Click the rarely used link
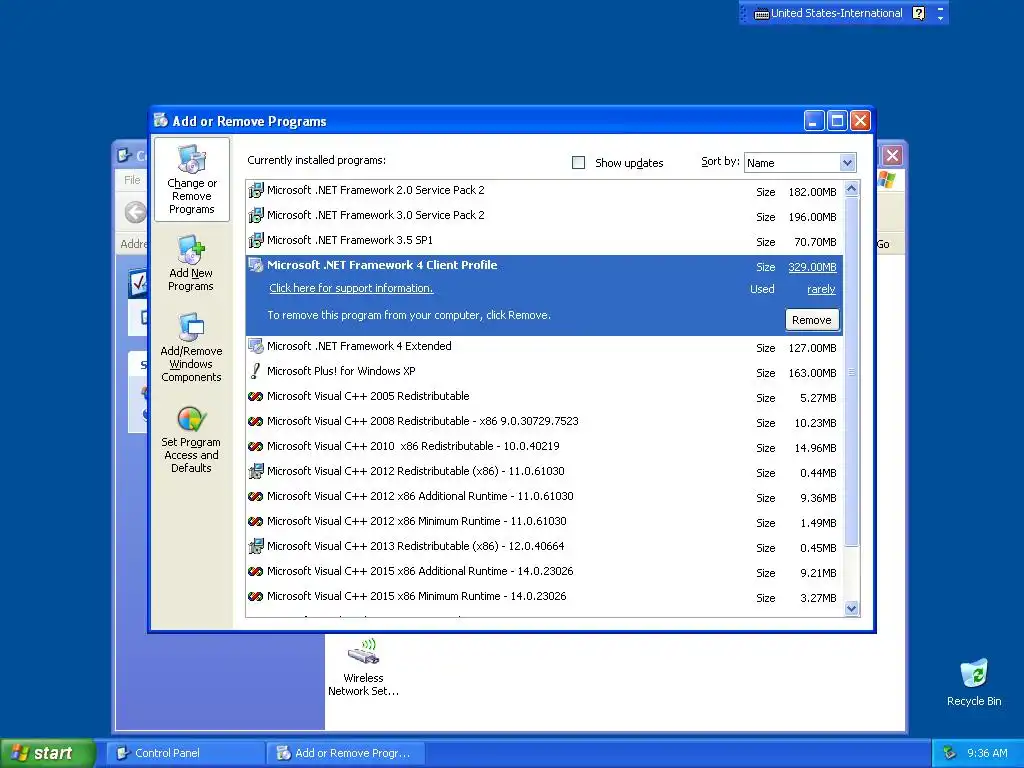 tap(822, 289)
